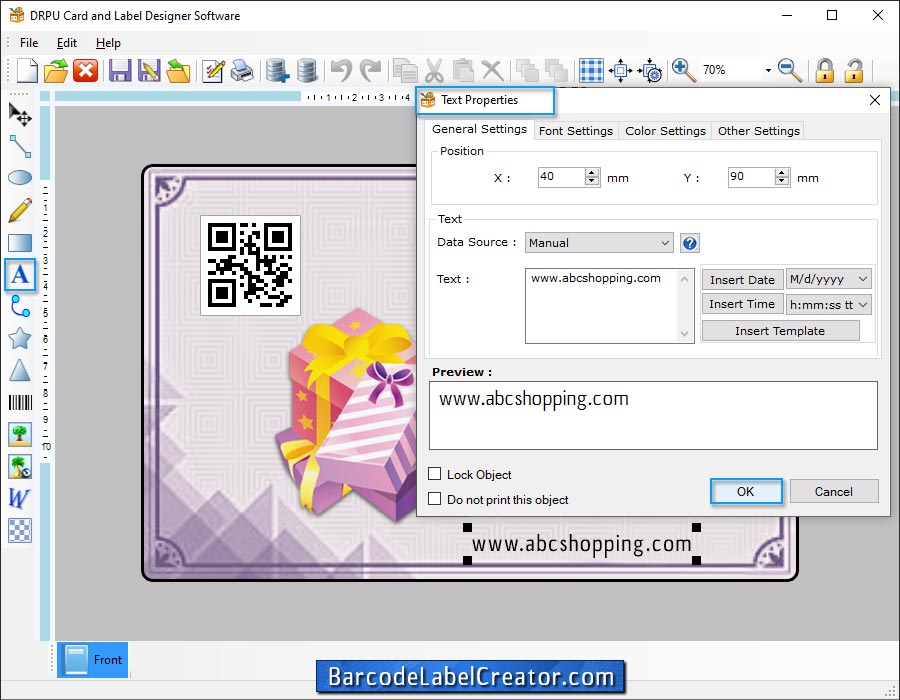Screen dimensions: 900x700
Task: Click the Redo arrow
Action: 370,71
